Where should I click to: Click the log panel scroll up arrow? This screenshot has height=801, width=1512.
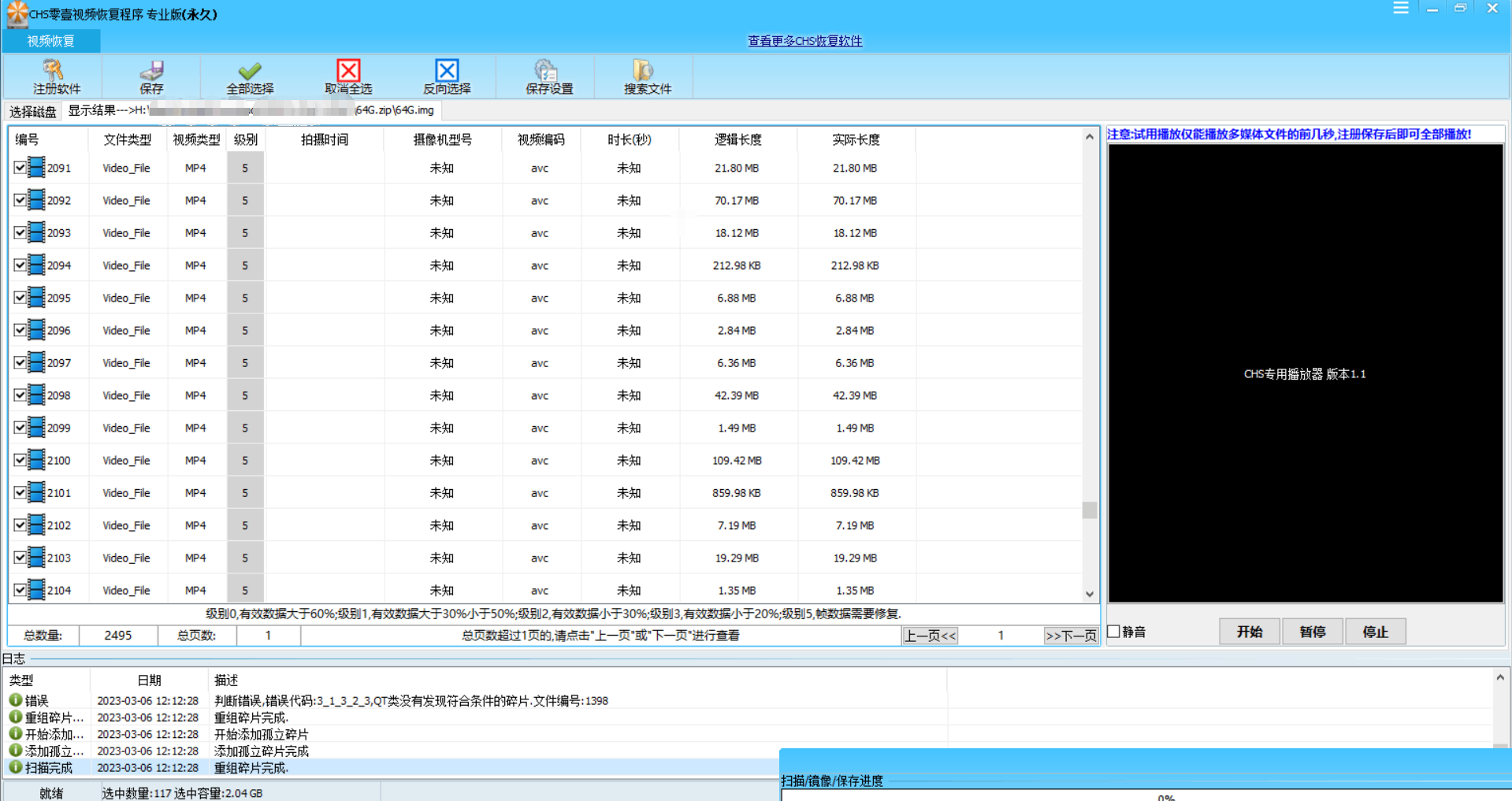pos(1500,677)
